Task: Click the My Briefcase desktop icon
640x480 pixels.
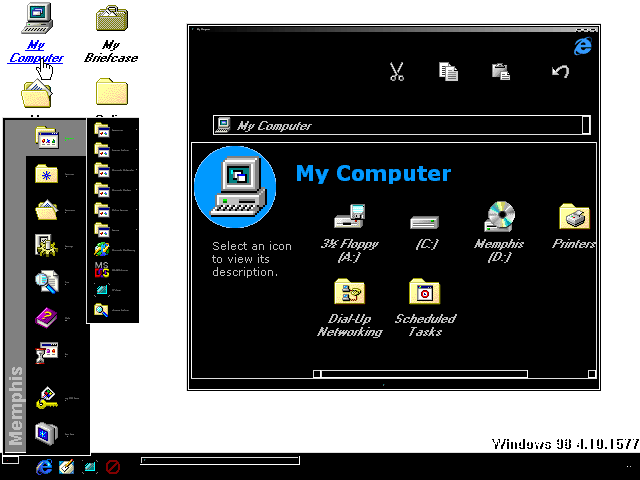Action: [111, 33]
